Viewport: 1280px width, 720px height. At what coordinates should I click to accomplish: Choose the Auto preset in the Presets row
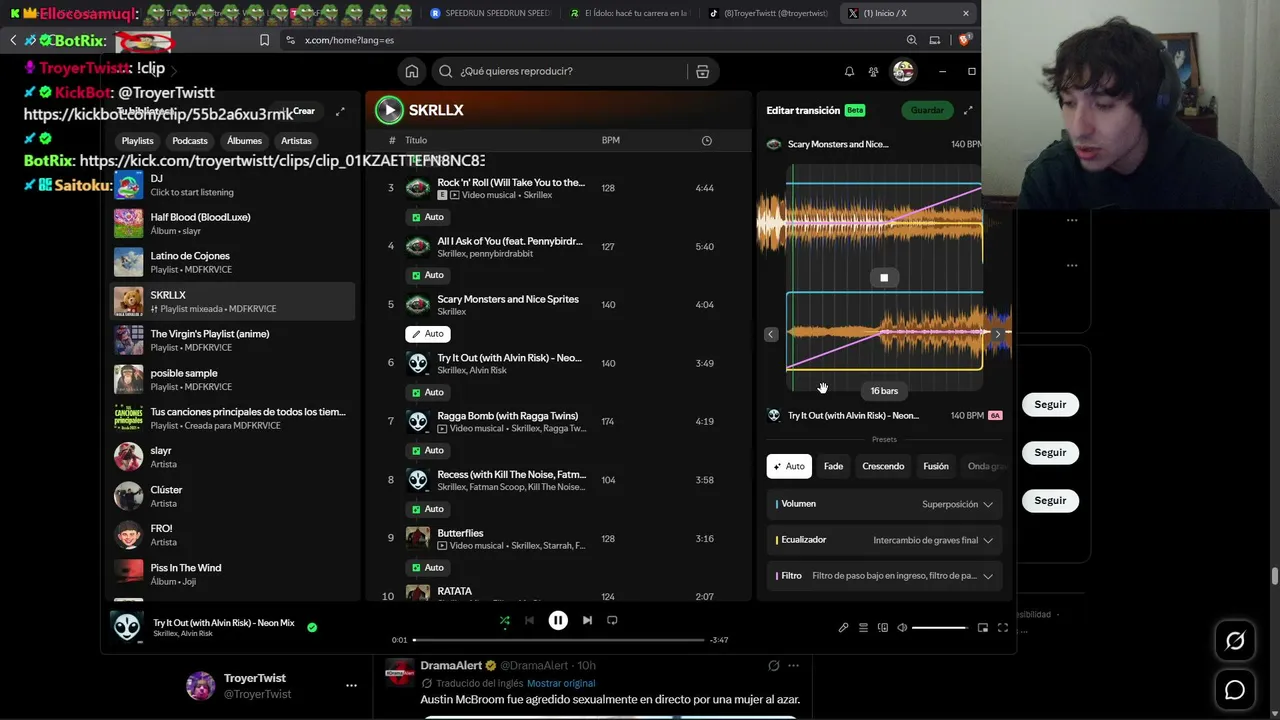pos(789,466)
